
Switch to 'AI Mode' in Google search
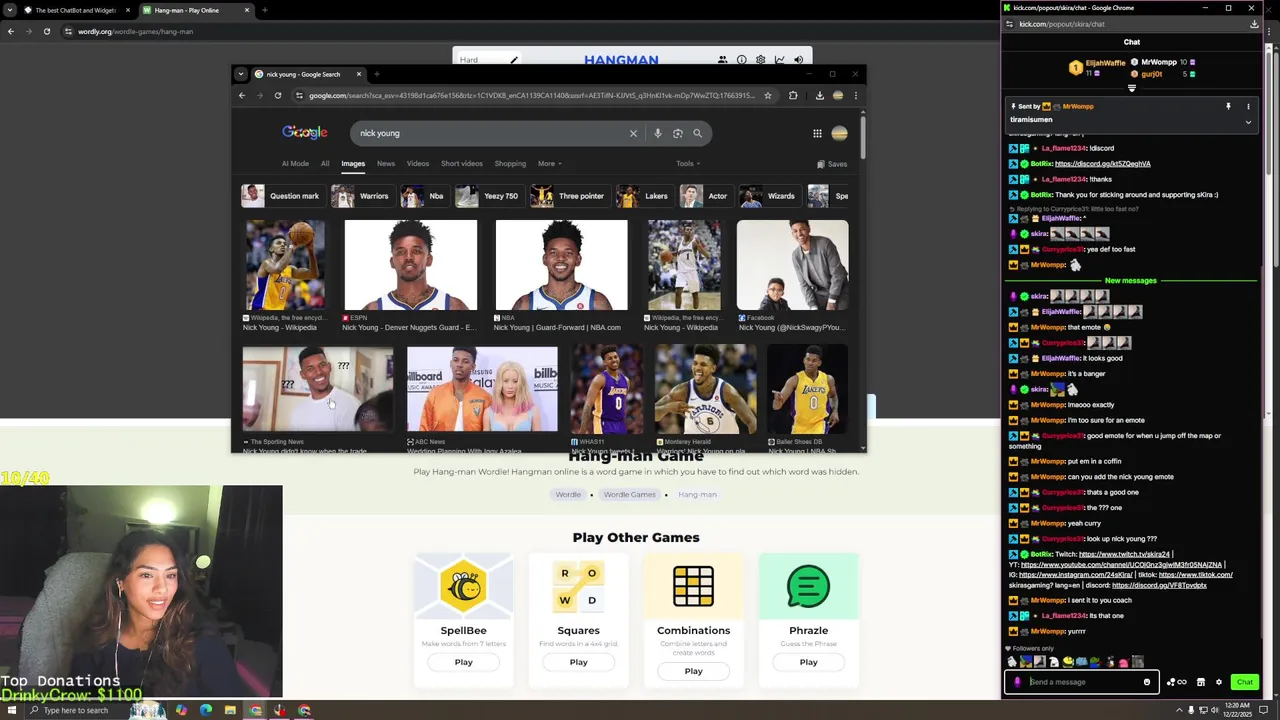tap(295, 164)
